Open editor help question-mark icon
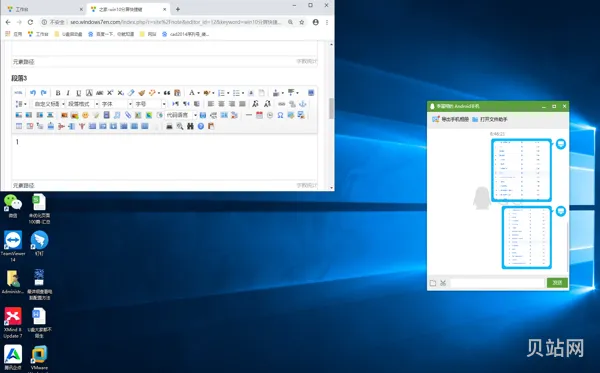Screen dimensions: 600x373 201,126
